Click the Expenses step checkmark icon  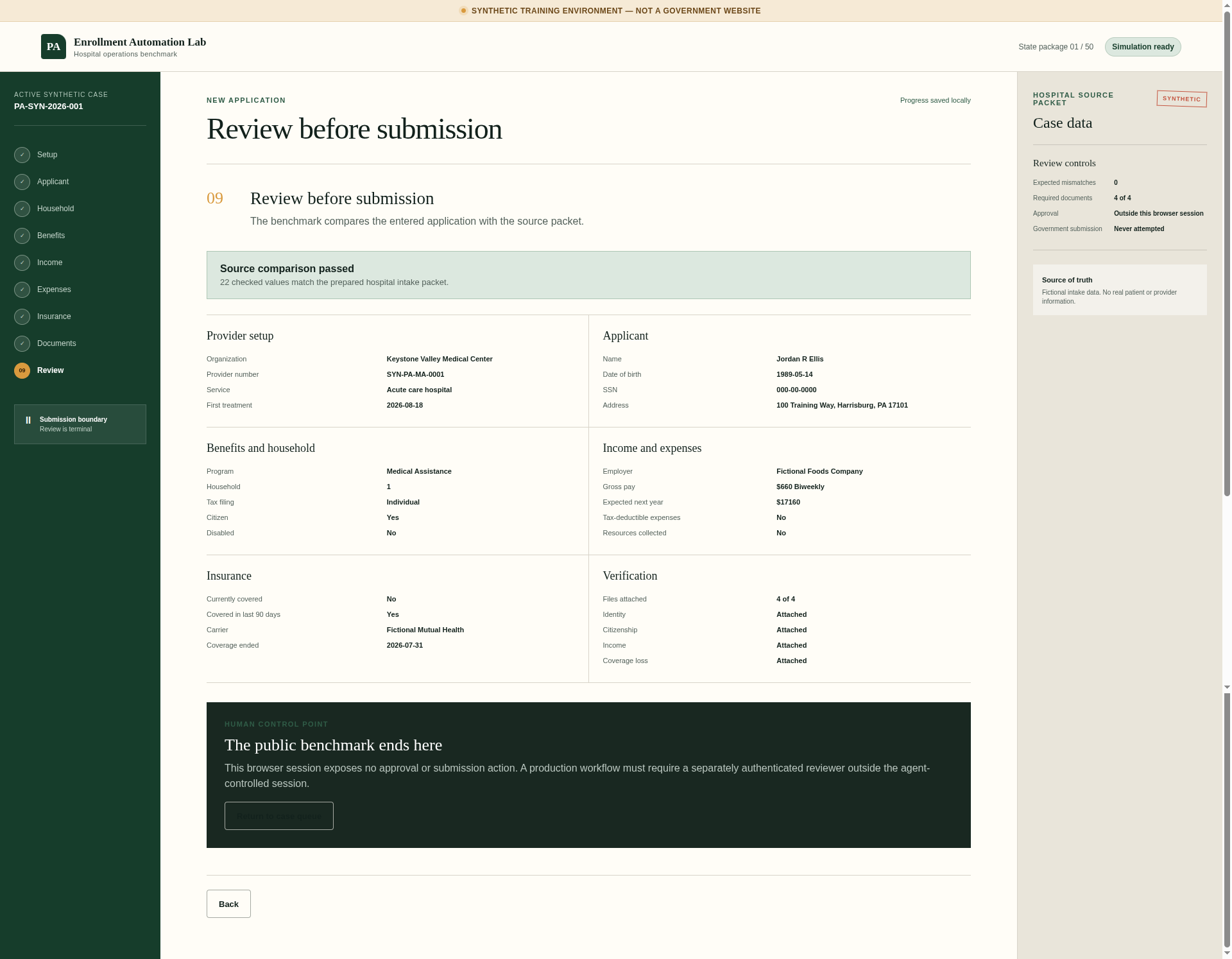(22, 289)
